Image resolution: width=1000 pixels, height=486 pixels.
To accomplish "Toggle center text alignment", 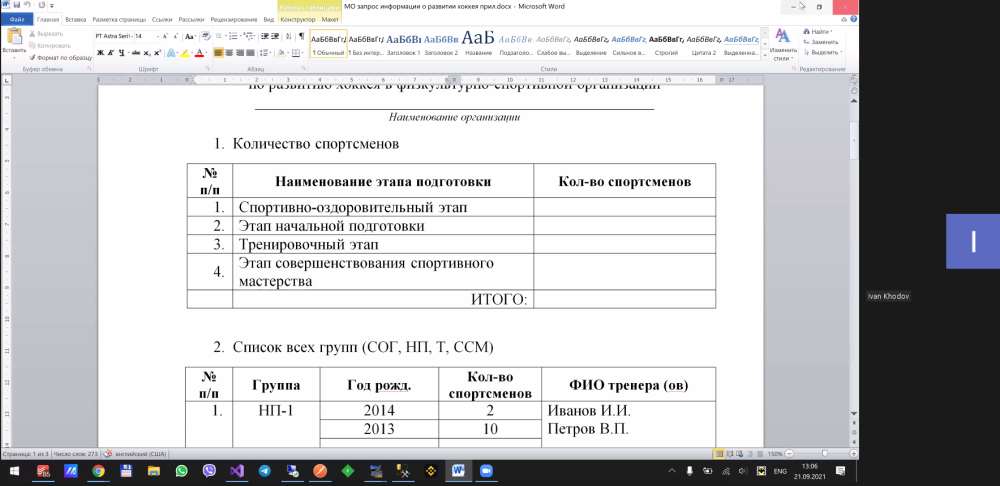I will tap(230, 52).
